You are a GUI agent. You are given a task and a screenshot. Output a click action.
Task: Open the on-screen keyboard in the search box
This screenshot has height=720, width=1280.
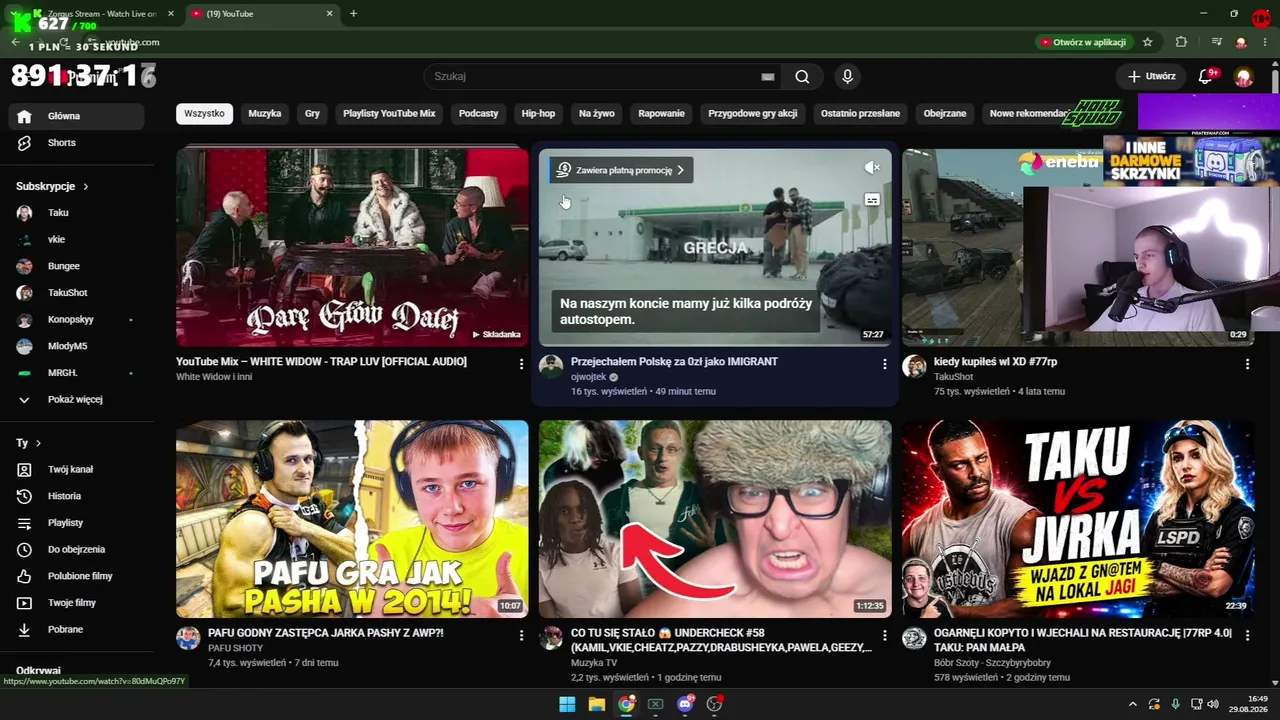click(768, 77)
